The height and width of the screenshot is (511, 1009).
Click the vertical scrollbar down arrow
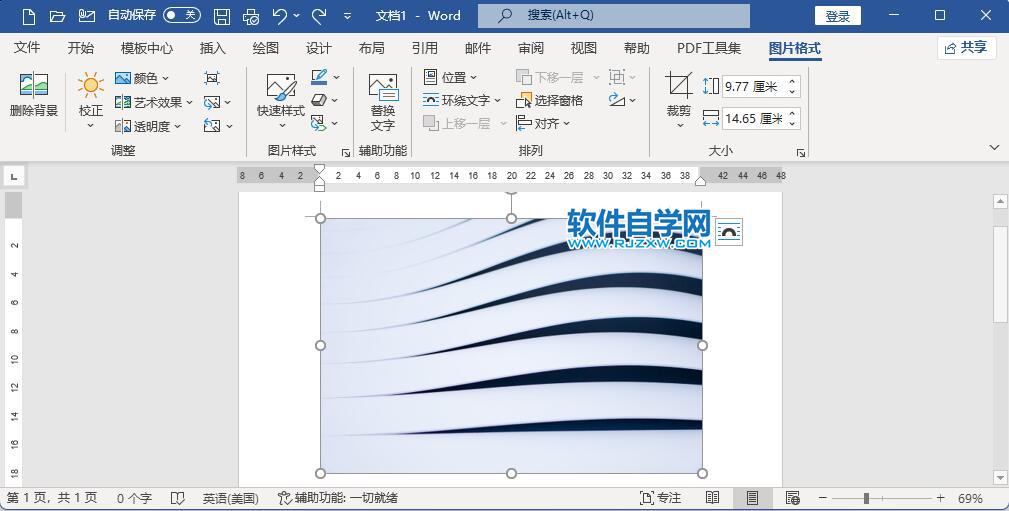pyautogui.click(x=1000, y=478)
